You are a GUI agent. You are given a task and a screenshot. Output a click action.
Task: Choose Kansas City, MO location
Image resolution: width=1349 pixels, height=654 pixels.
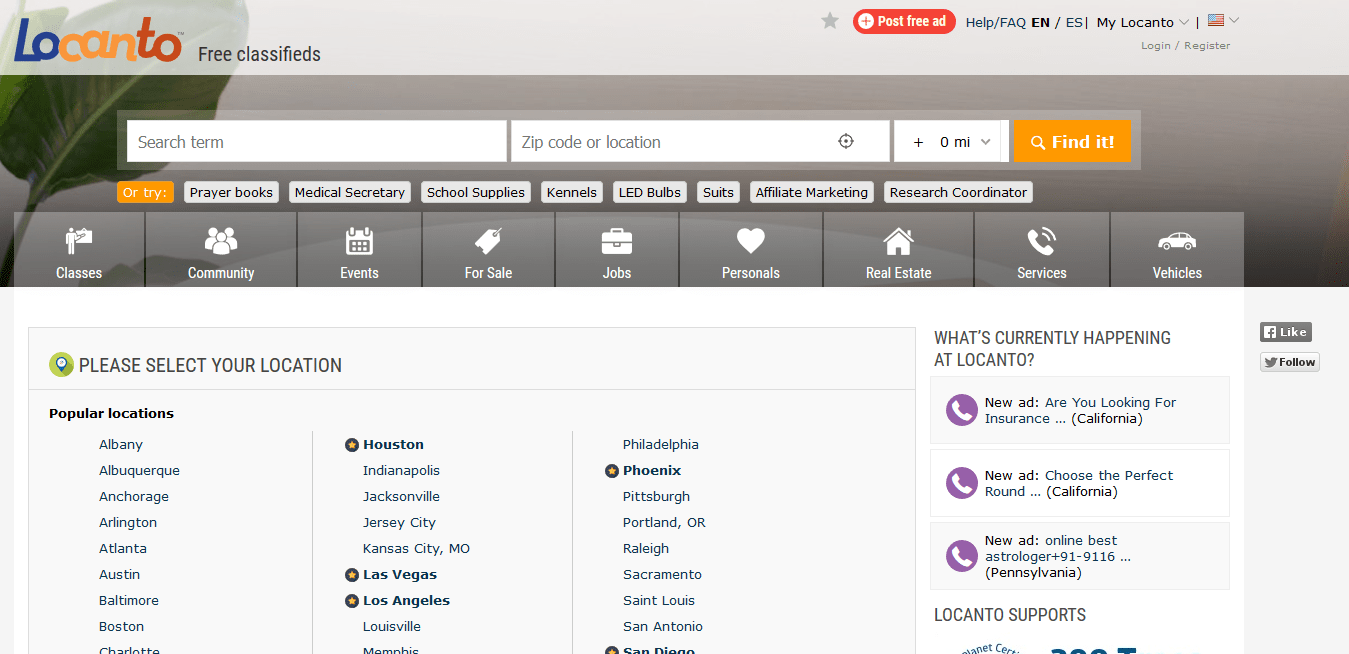point(416,549)
